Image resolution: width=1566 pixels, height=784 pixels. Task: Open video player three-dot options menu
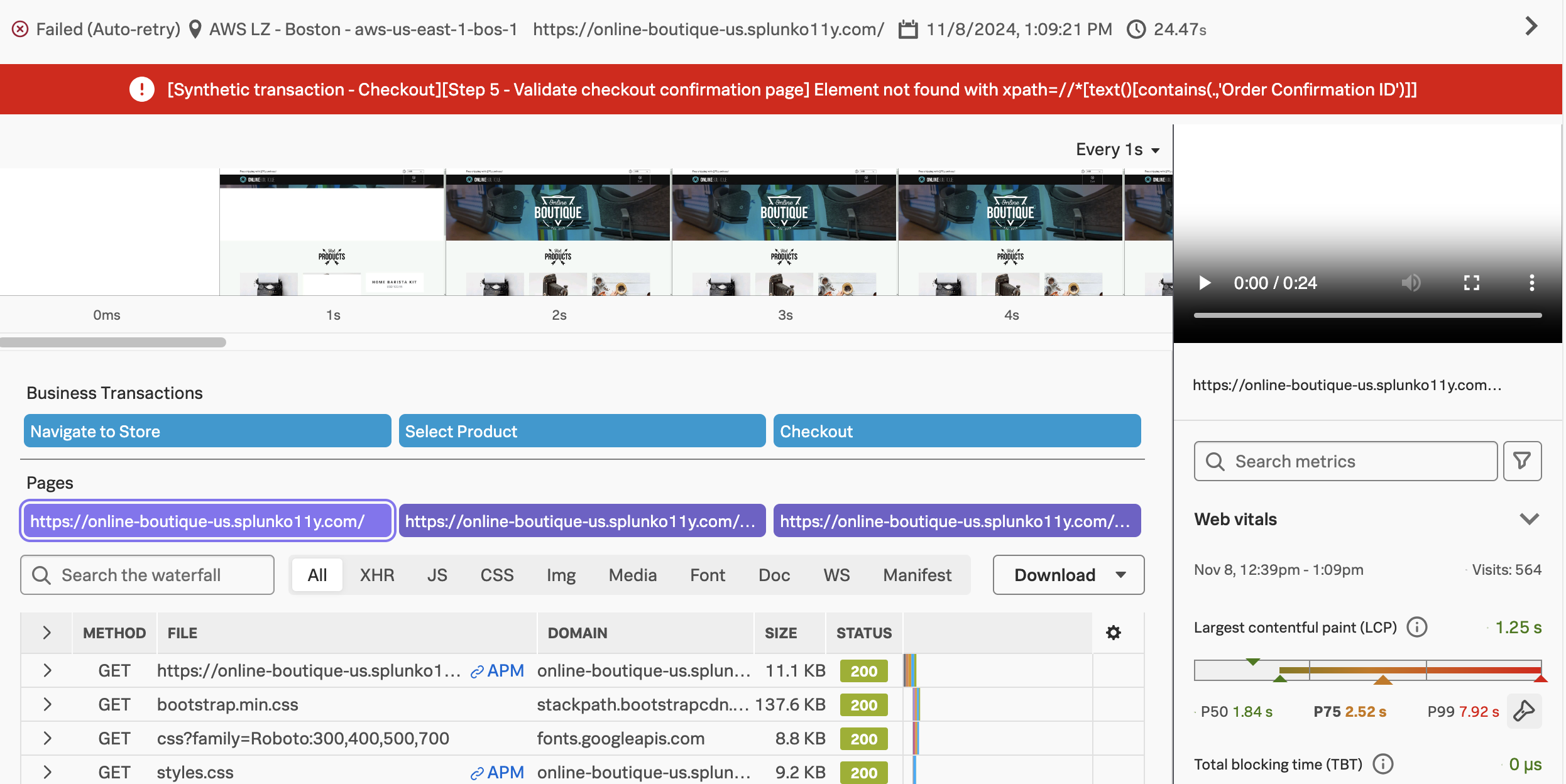click(1531, 283)
